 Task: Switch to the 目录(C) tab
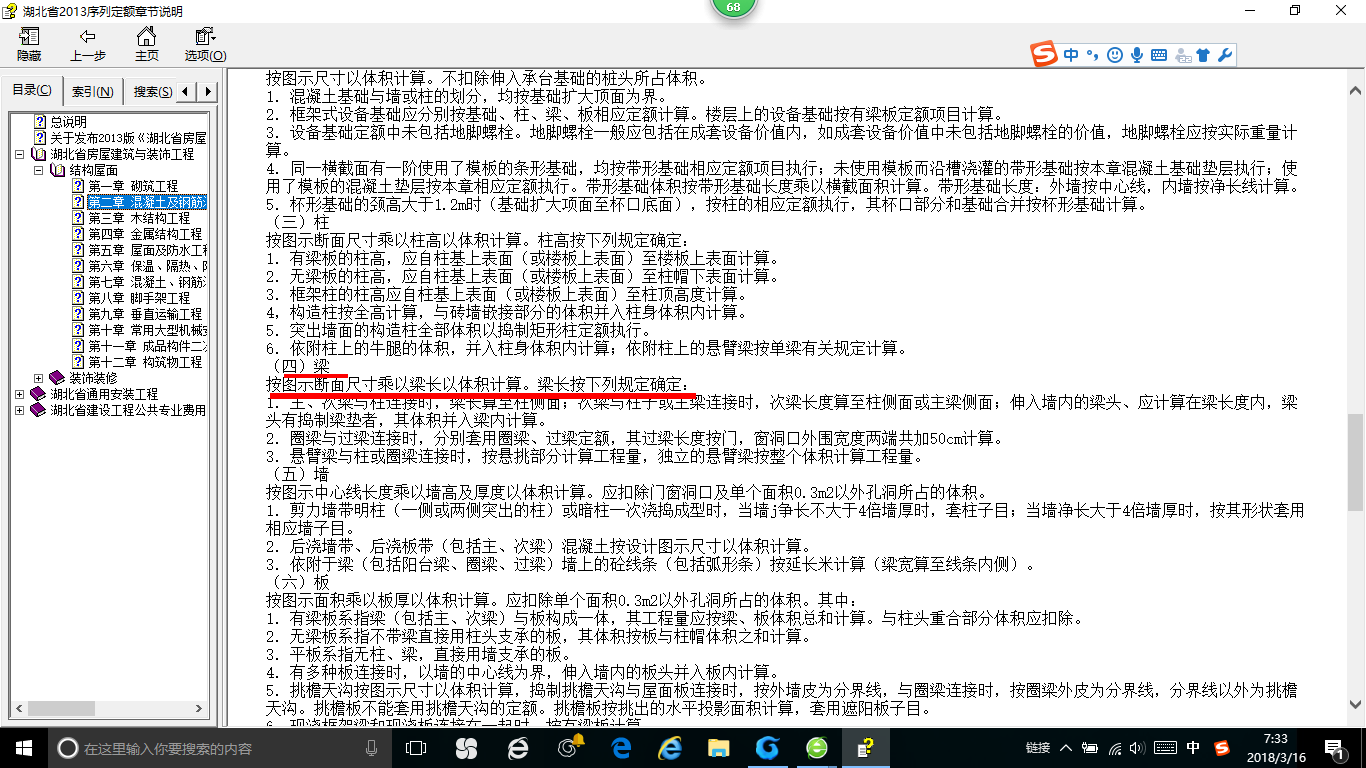pyautogui.click(x=32, y=90)
